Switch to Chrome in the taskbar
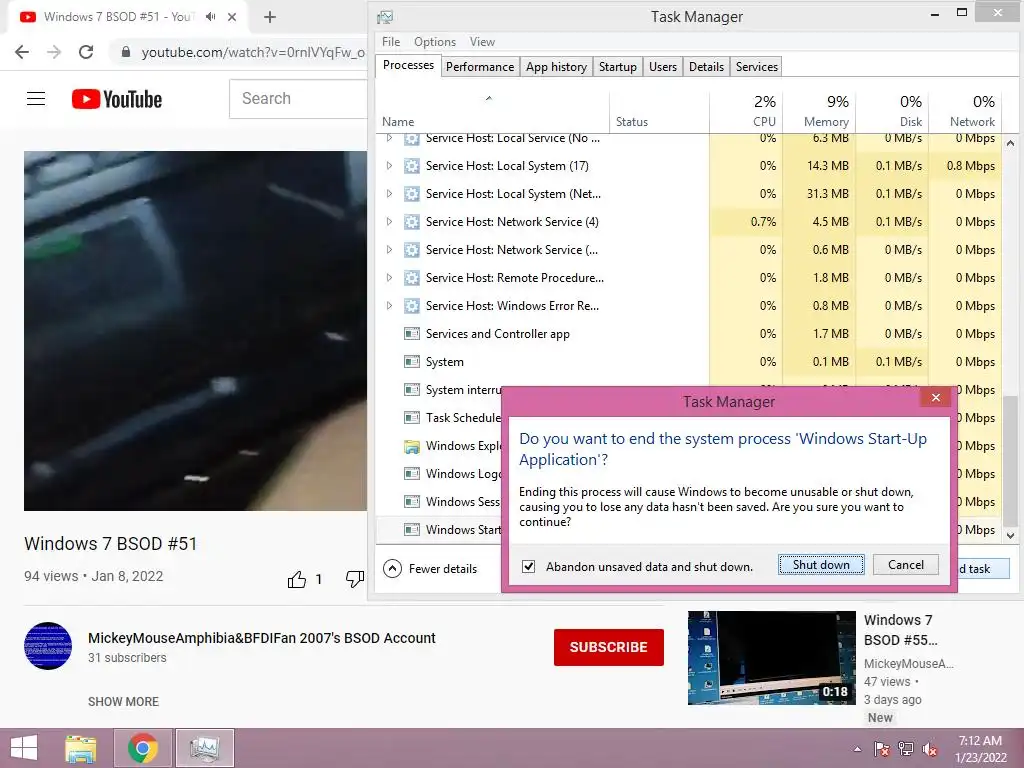This screenshot has width=1024, height=768. coord(143,748)
